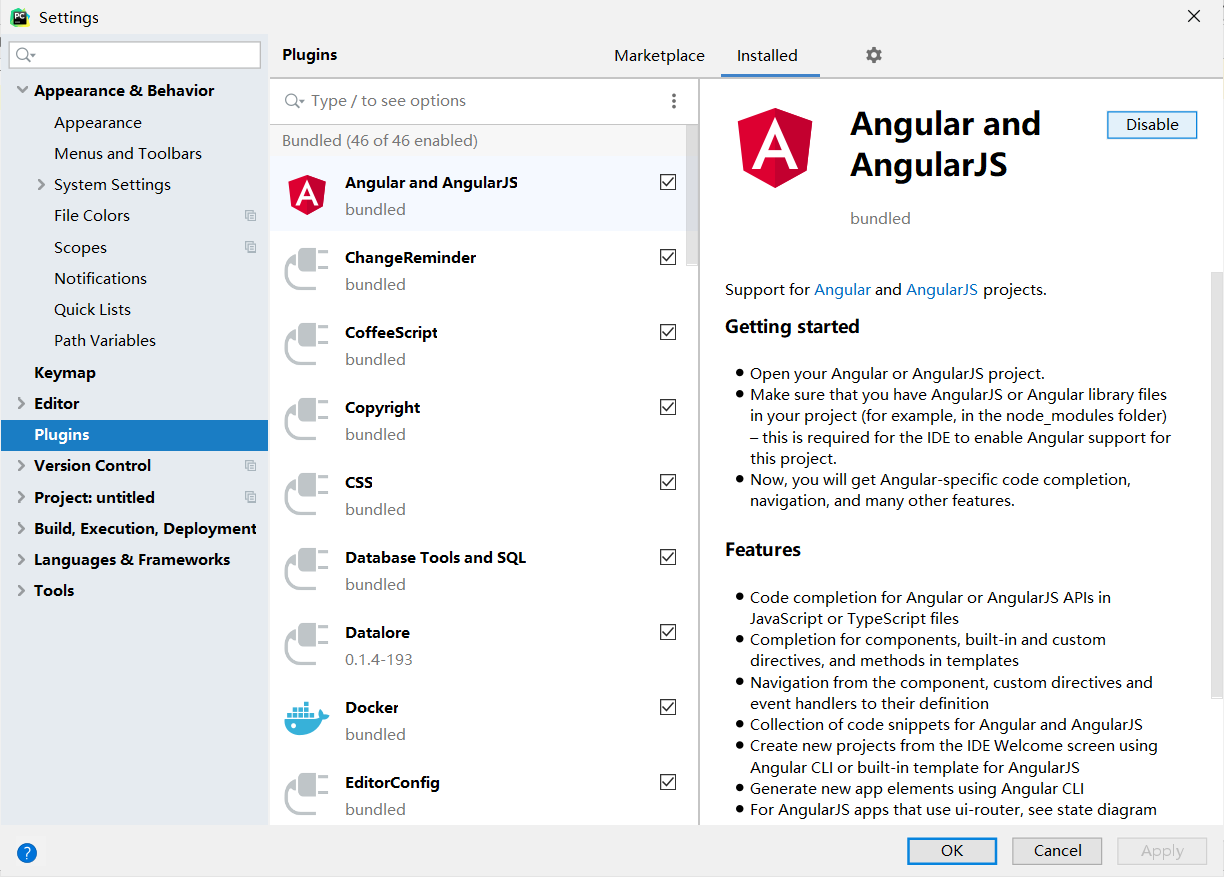Collapse the Appearance & Behavior section arrow
Screen dimensions: 1224x877
point(22,90)
